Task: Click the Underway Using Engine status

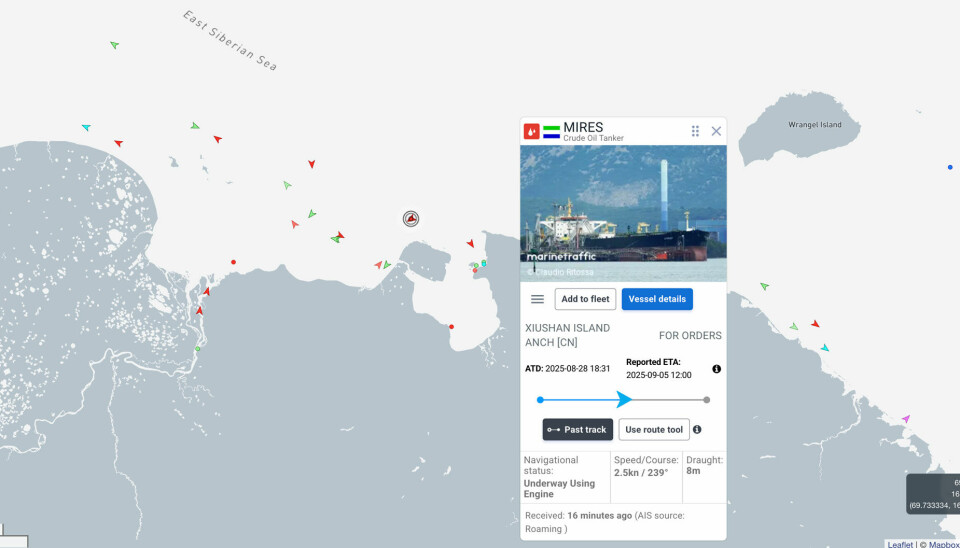Action: [559, 489]
